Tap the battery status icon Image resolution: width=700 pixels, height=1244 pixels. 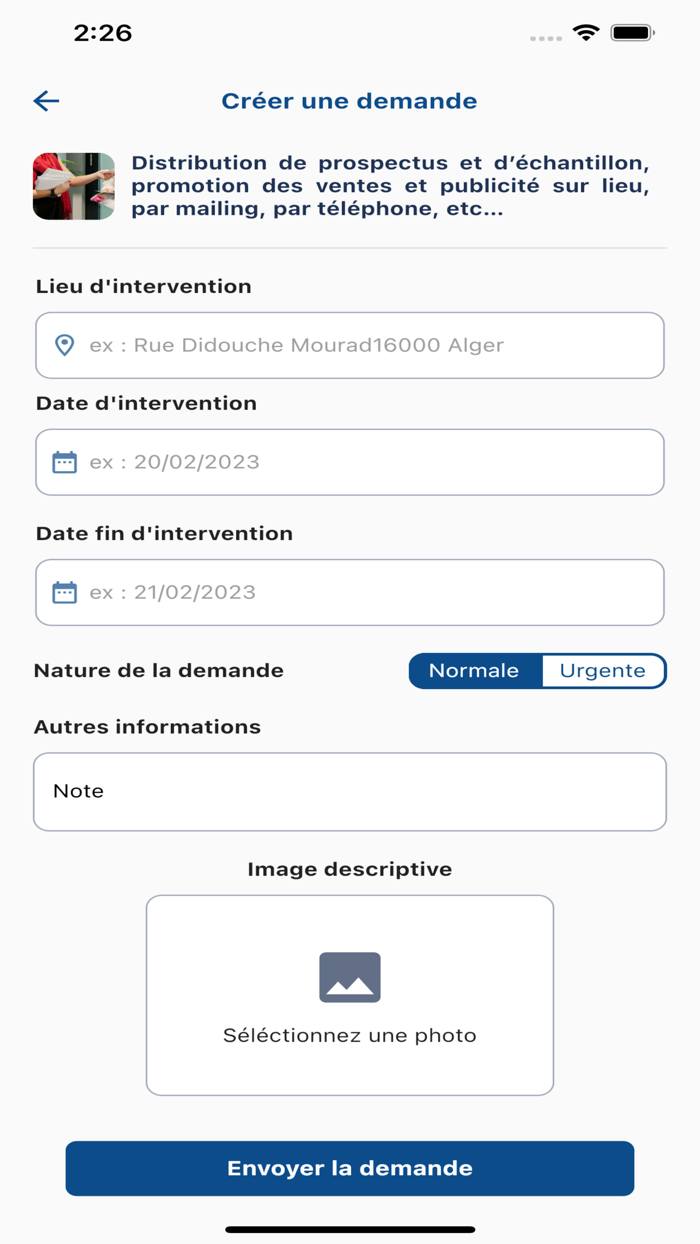(632, 33)
